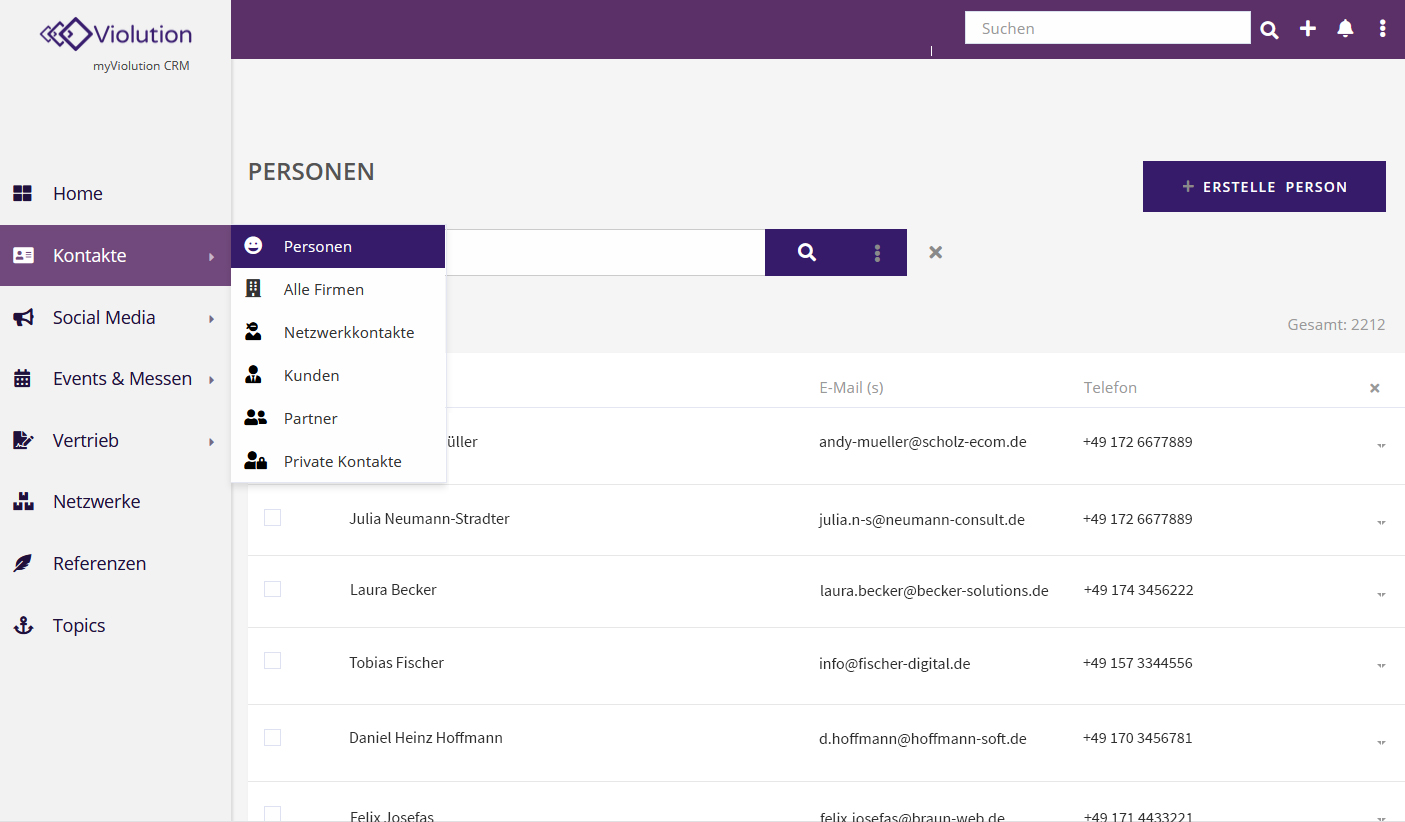Select Alle Firmen from Kontakte submenu
Image resolution: width=1405 pixels, height=822 pixels.
323,290
